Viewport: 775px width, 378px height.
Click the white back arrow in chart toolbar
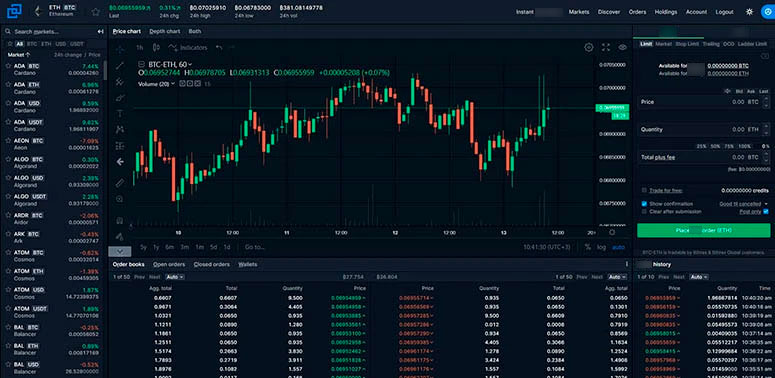click(120, 162)
